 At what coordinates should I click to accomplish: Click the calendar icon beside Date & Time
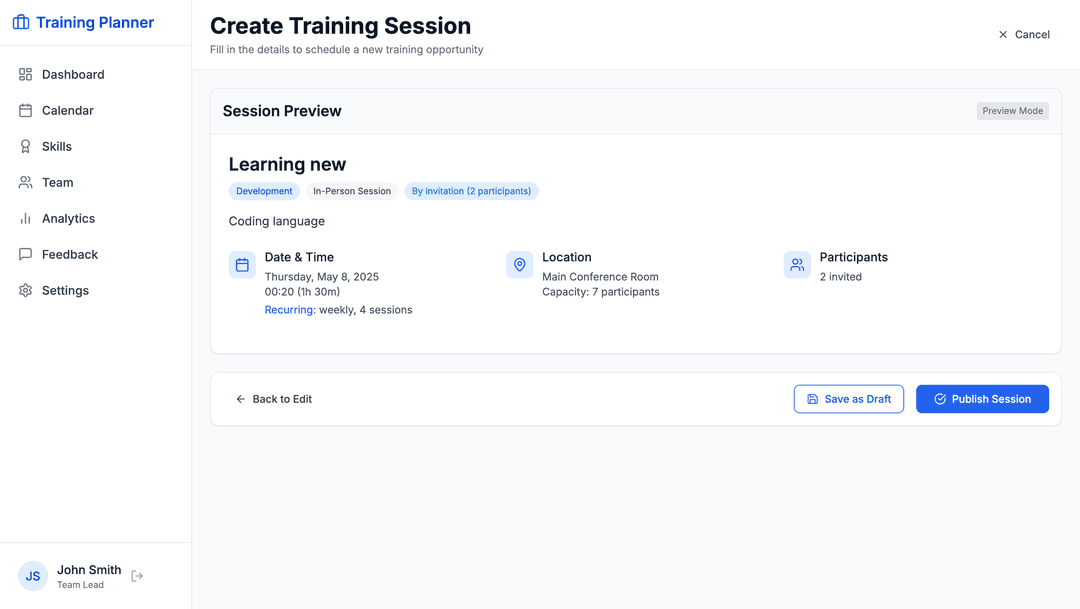(x=242, y=264)
